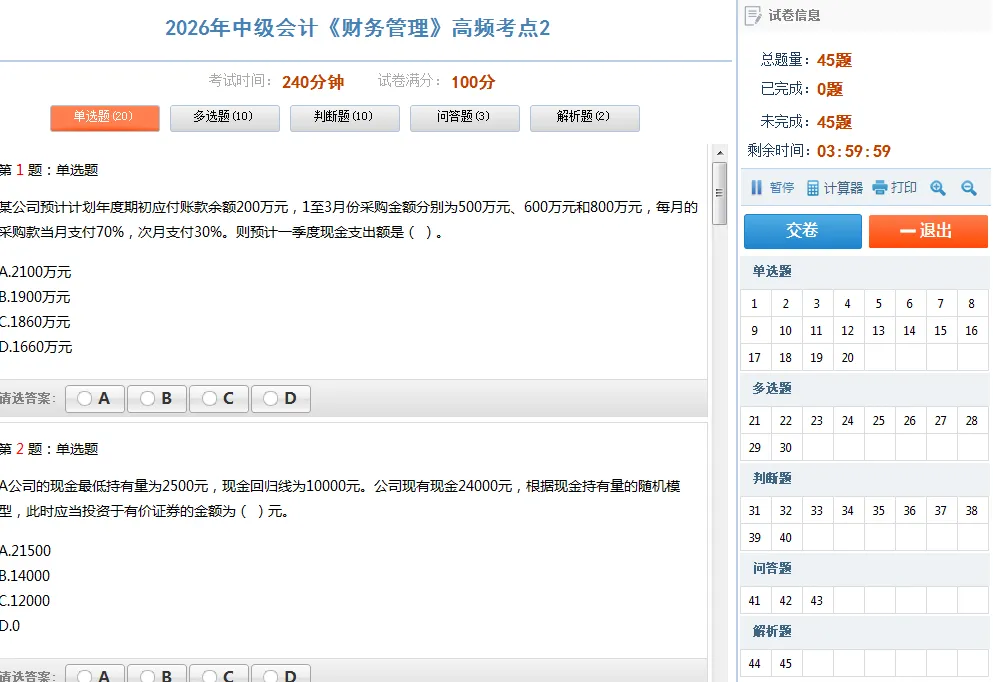Viewport: 993px width, 682px height.
Task: Switch to 多选题 (10) tab
Action: (x=225, y=118)
